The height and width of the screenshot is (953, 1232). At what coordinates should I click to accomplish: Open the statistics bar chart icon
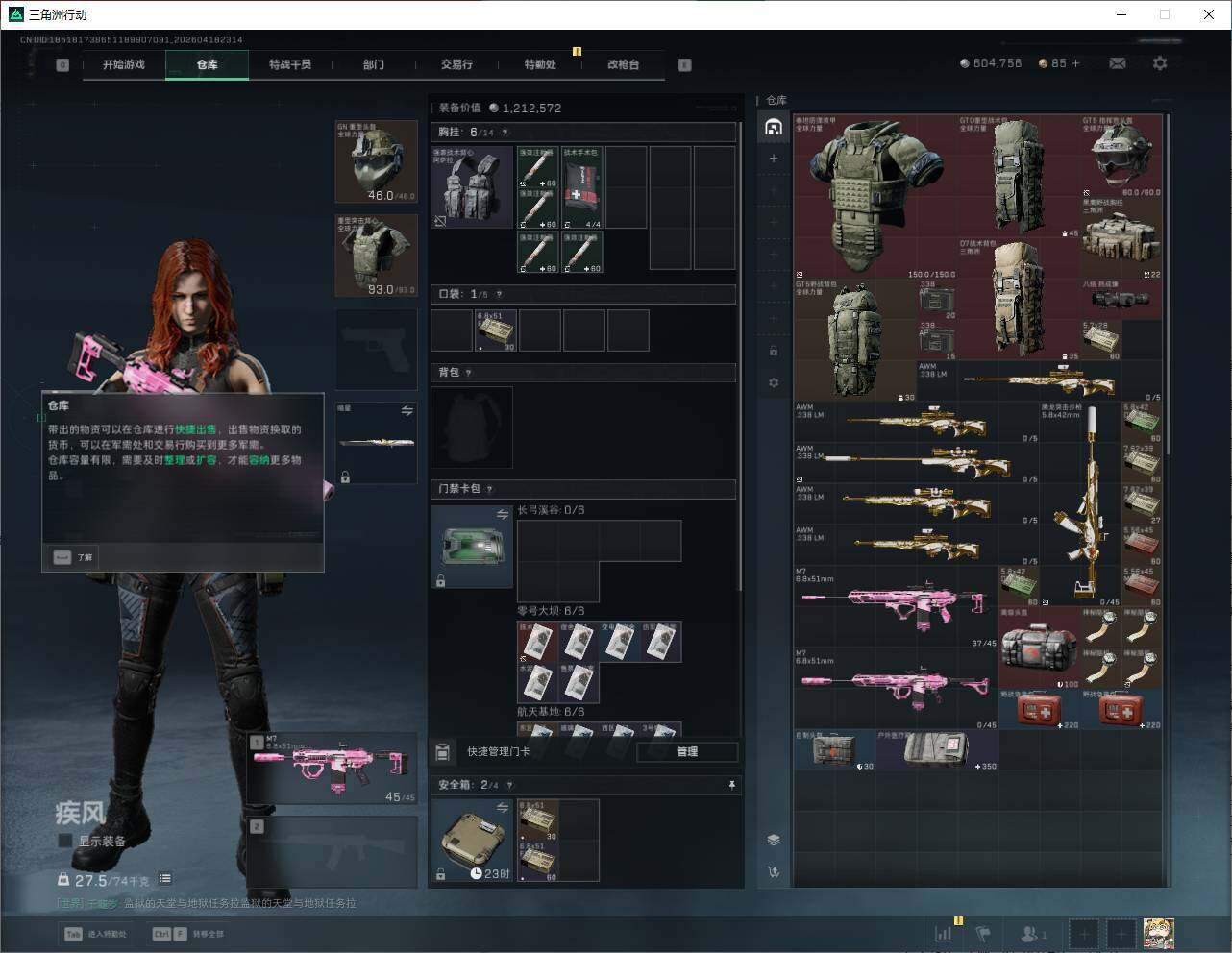point(944,933)
